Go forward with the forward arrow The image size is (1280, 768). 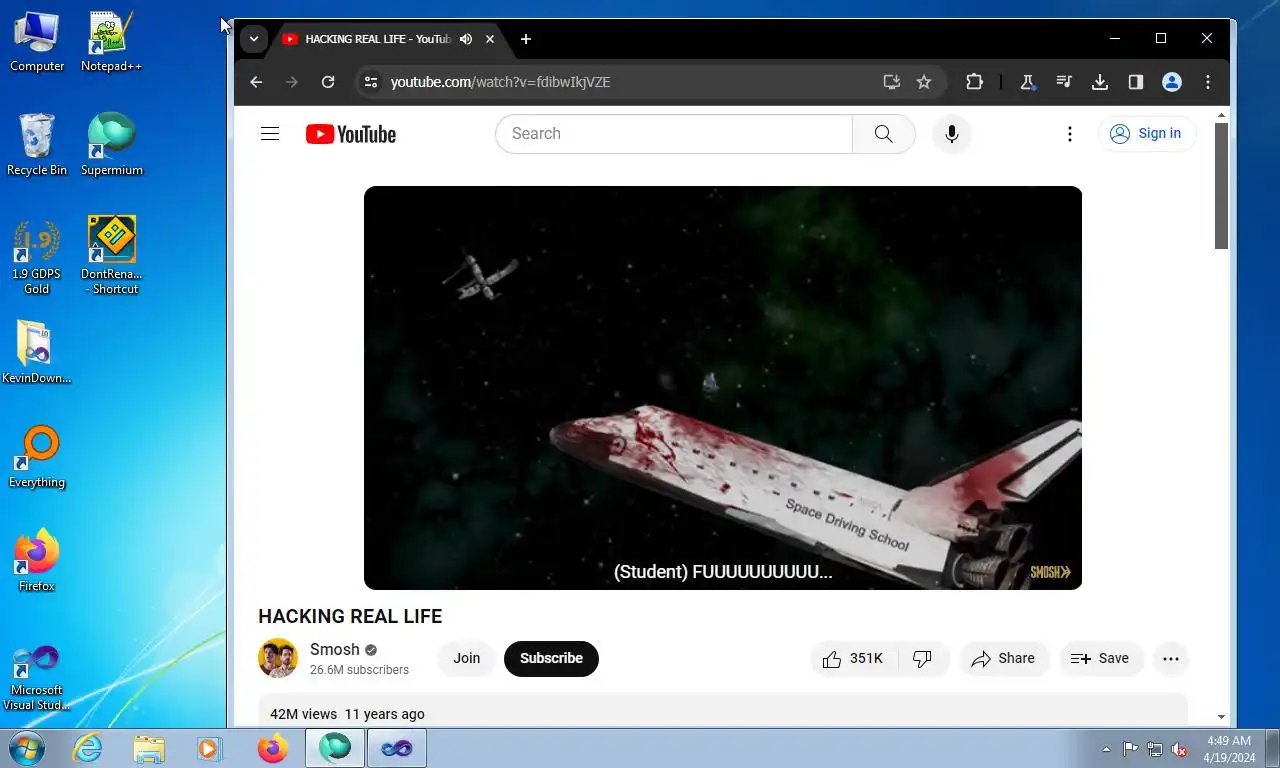click(292, 82)
